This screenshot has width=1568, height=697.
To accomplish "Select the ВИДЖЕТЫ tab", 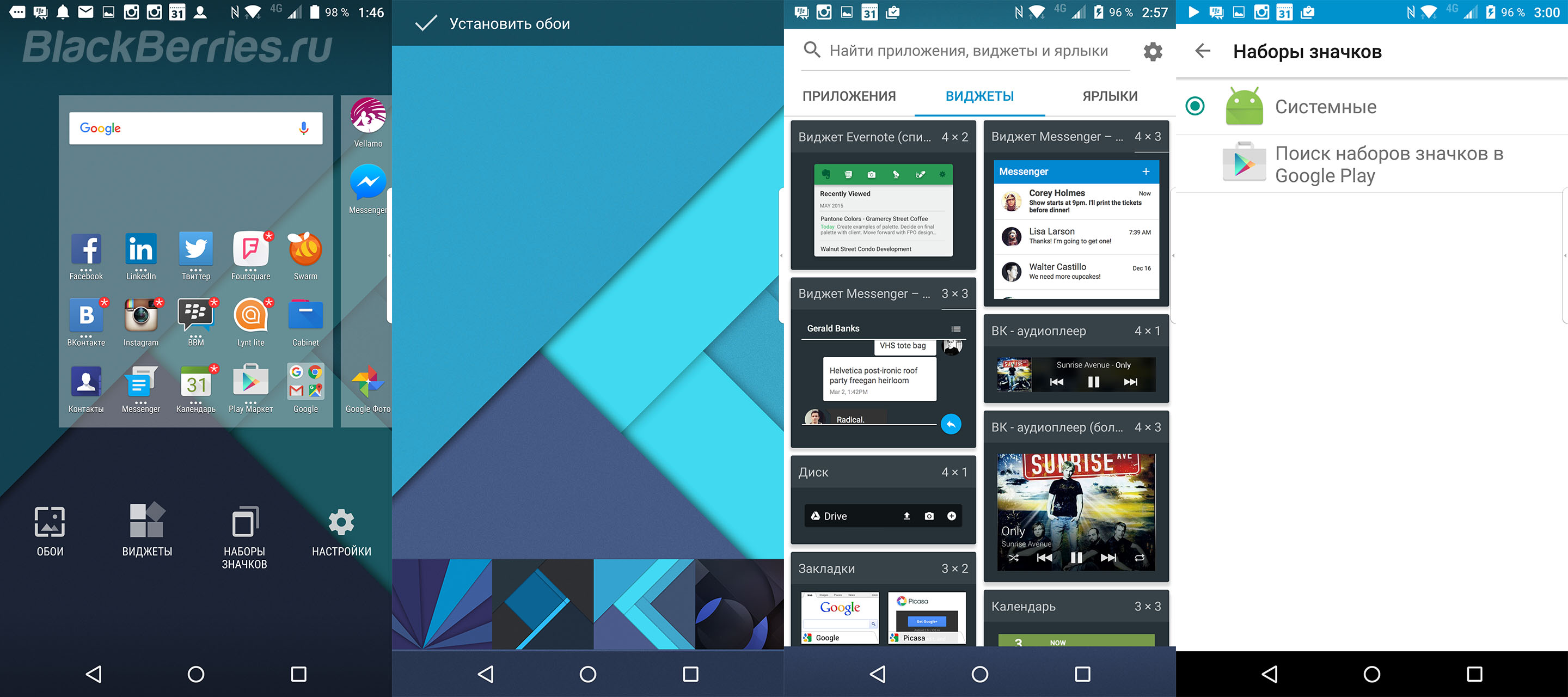I will (x=979, y=95).
